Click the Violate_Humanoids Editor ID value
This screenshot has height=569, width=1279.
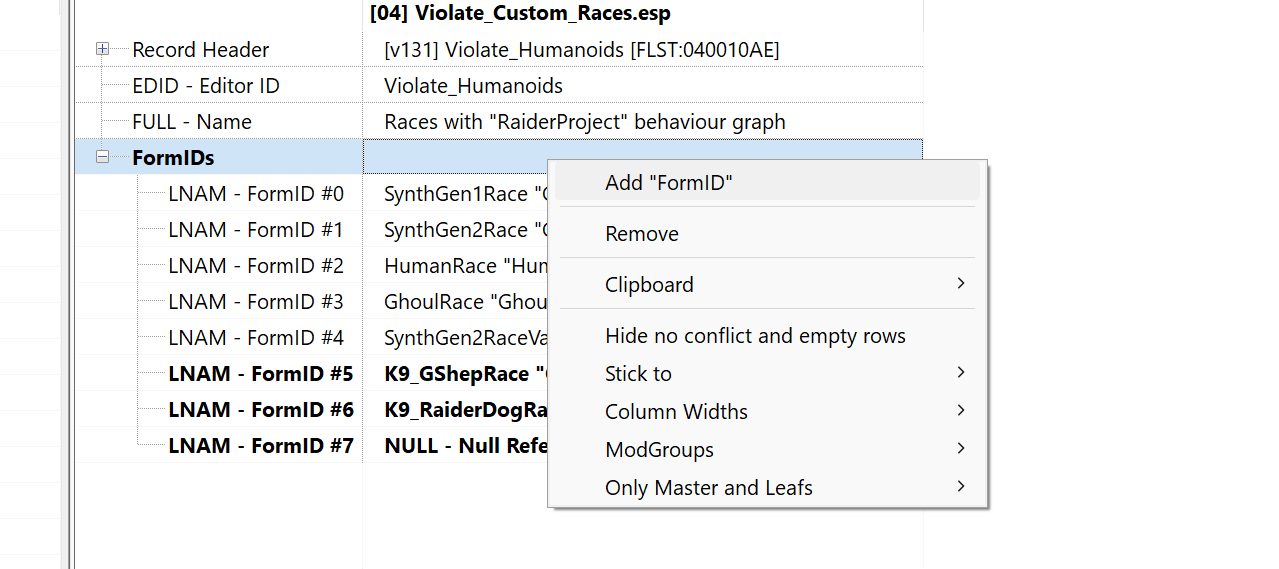[x=473, y=86]
